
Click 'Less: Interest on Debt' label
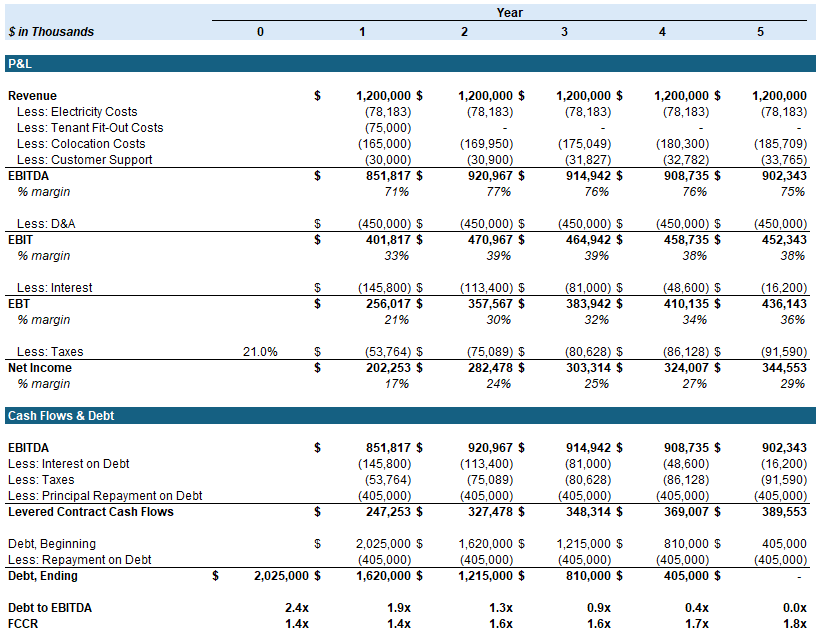[69, 464]
